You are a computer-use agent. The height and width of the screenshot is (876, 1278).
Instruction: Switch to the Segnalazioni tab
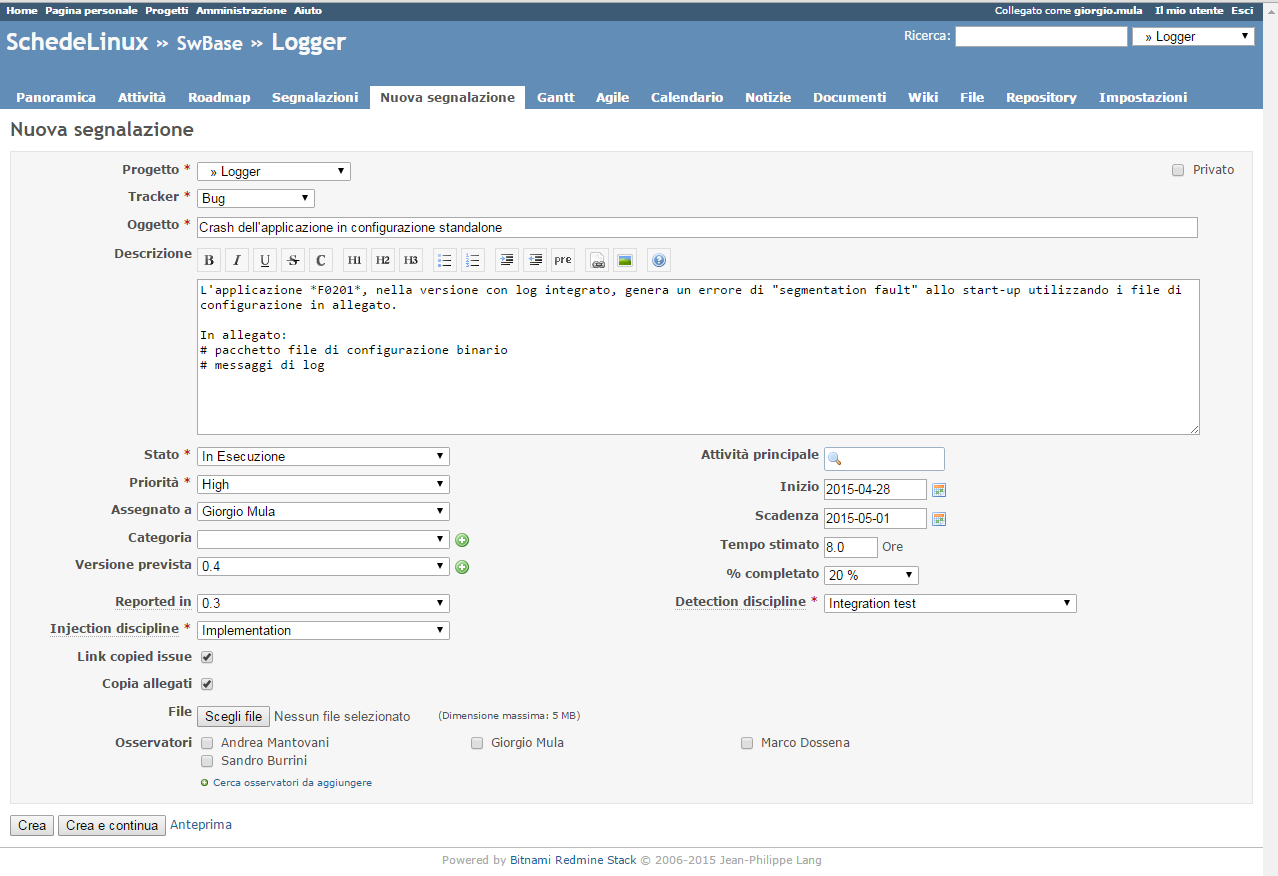pos(315,97)
